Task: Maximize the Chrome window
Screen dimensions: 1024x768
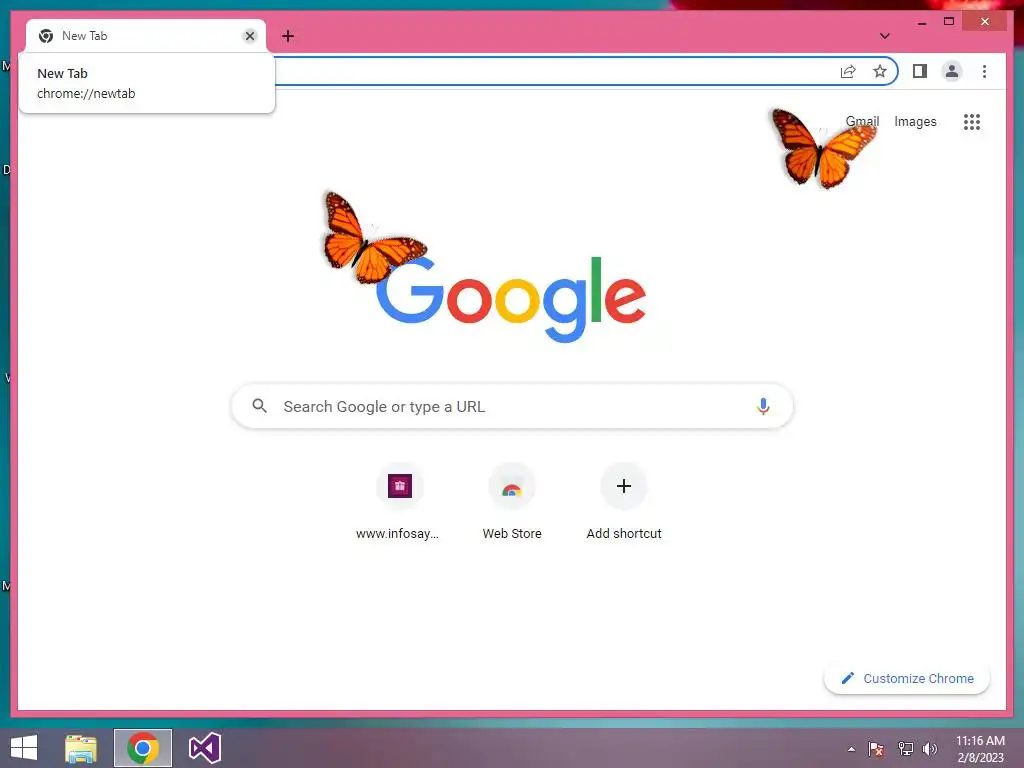Action: [949, 22]
